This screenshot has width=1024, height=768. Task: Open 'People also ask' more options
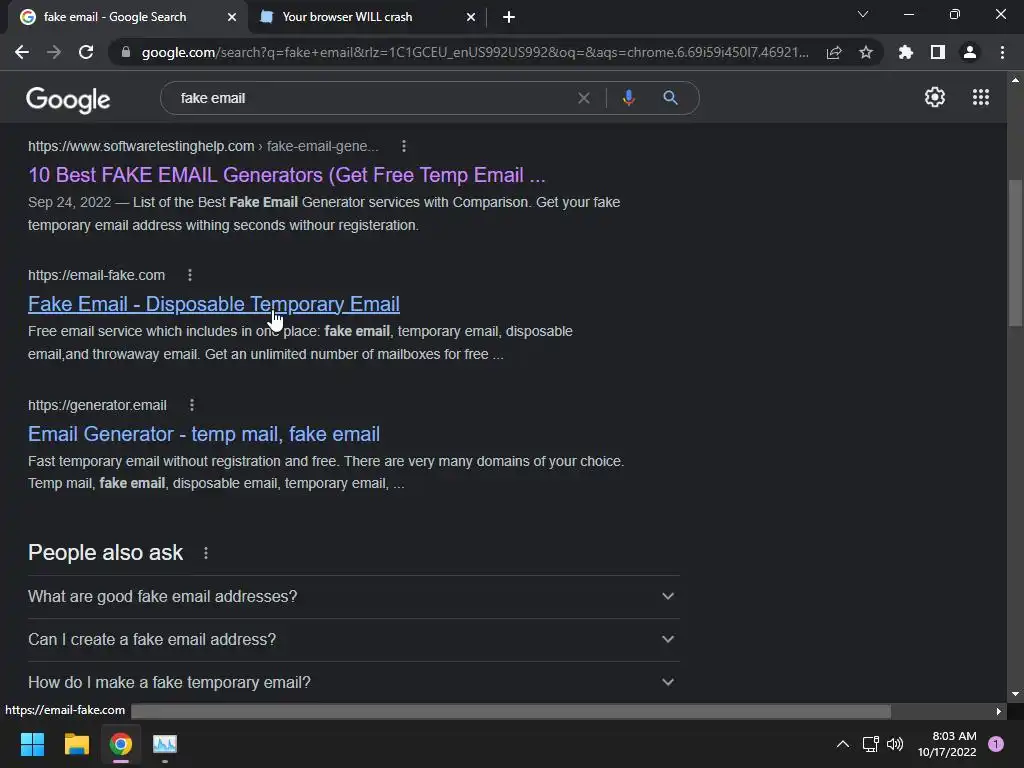[206, 553]
